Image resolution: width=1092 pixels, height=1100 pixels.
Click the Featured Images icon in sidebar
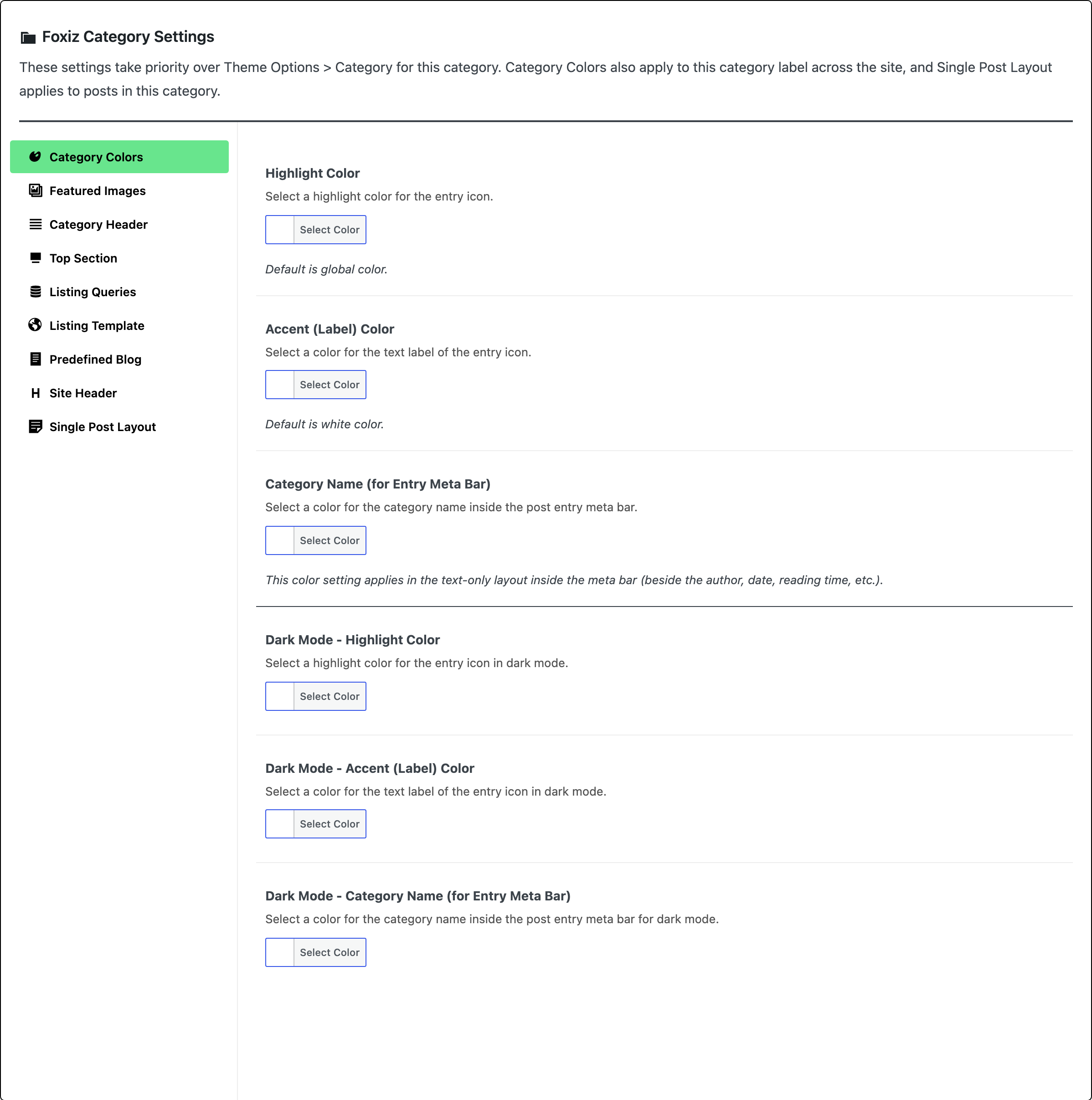pyautogui.click(x=35, y=190)
